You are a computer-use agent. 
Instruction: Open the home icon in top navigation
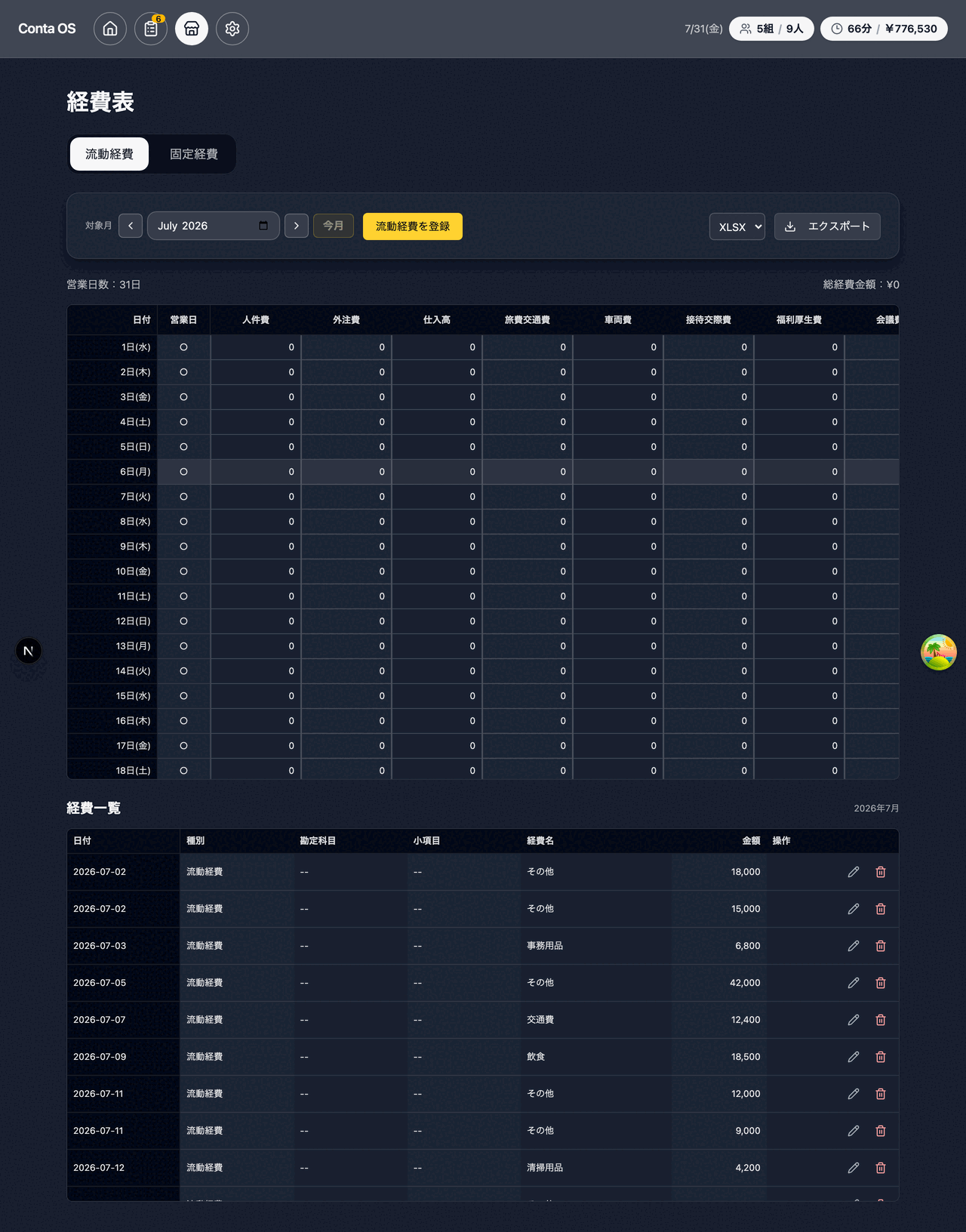110,29
